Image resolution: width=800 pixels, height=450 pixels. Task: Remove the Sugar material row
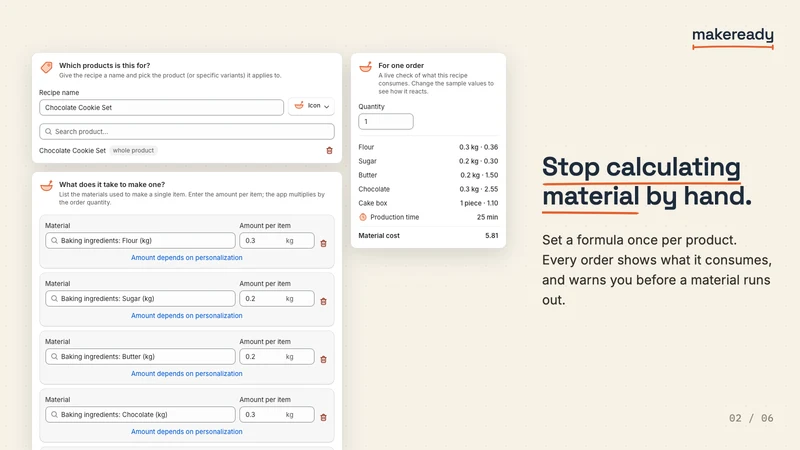[323, 302]
